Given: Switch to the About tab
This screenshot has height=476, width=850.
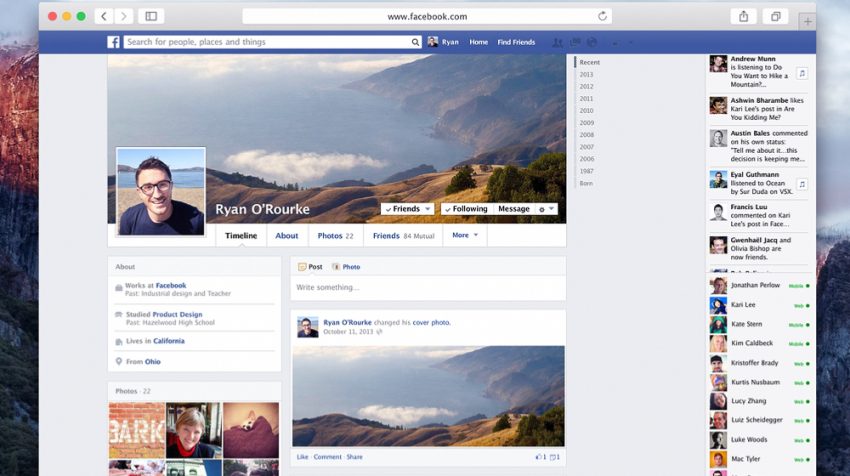Looking at the screenshot, I should [x=287, y=236].
